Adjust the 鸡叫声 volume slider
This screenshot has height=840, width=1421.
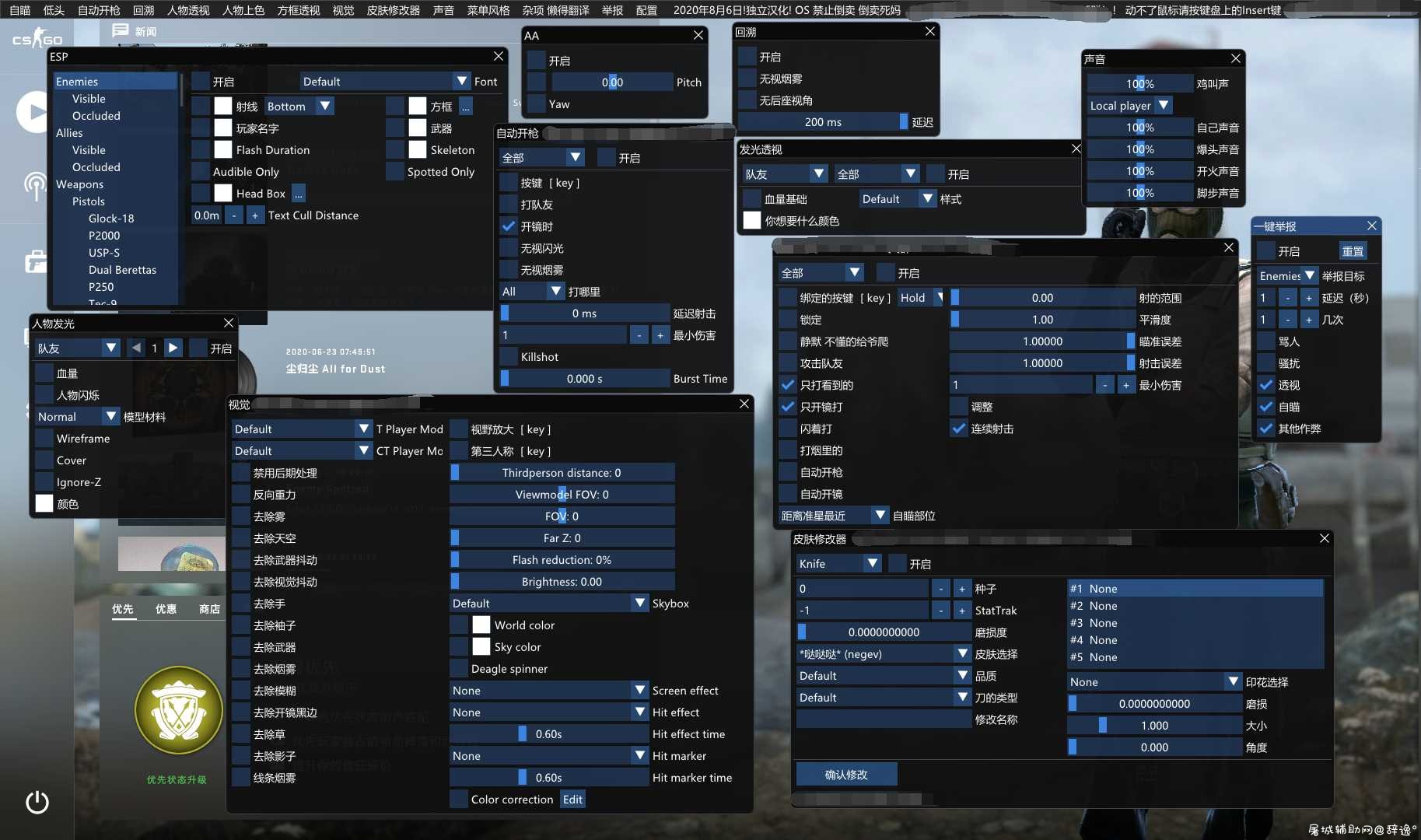tap(1140, 83)
